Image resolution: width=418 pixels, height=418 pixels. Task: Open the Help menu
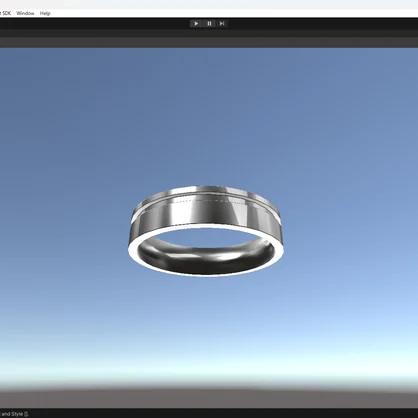[x=45, y=13]
